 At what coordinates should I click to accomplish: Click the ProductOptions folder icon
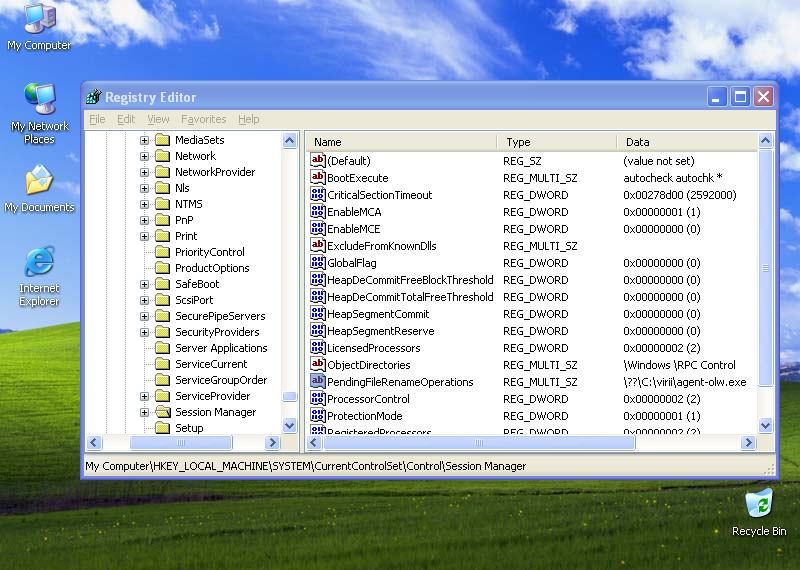tap(162, 267)
